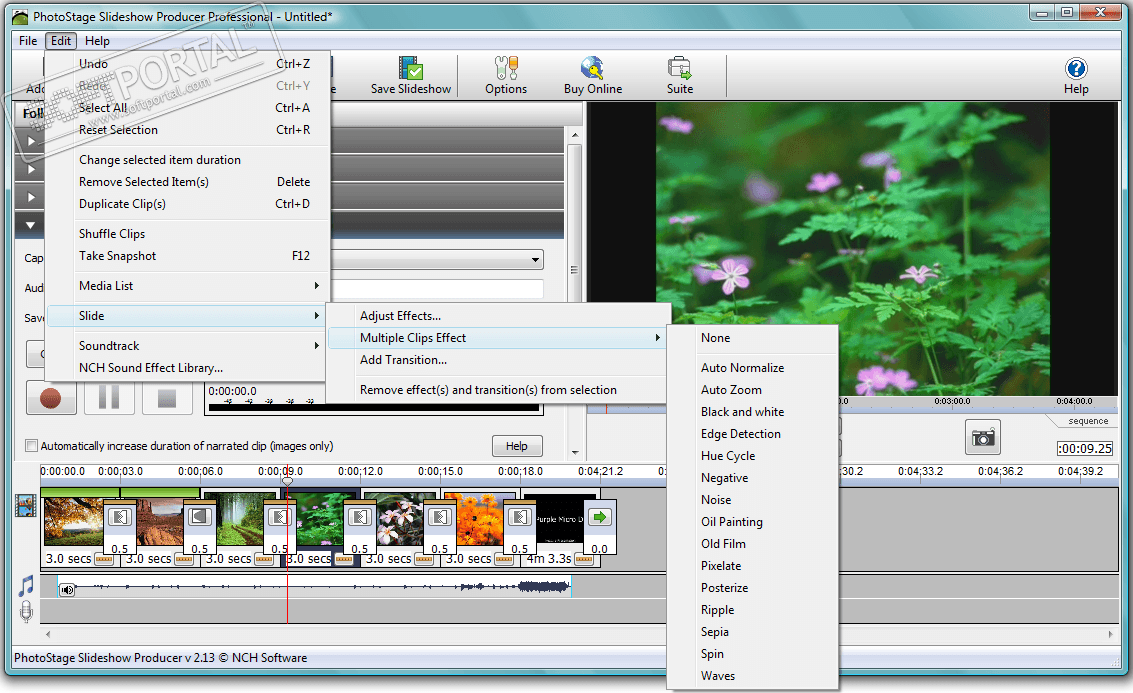Mute the soundtrack via its speaker icon

point(68,589)
